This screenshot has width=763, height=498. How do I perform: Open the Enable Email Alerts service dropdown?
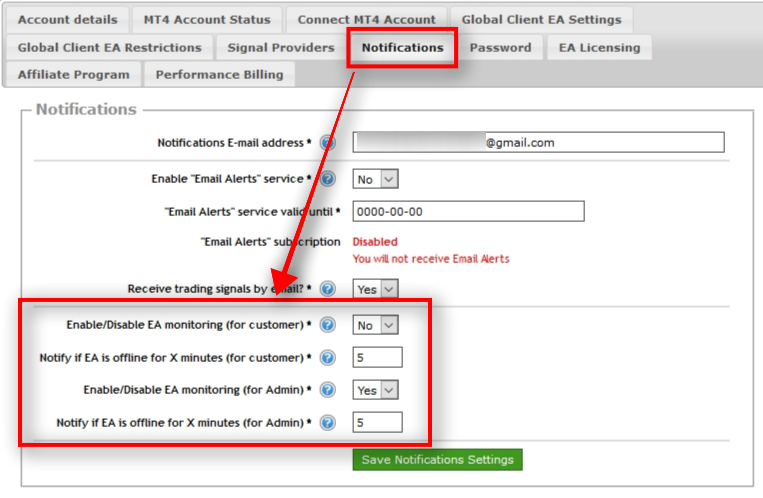375,179
